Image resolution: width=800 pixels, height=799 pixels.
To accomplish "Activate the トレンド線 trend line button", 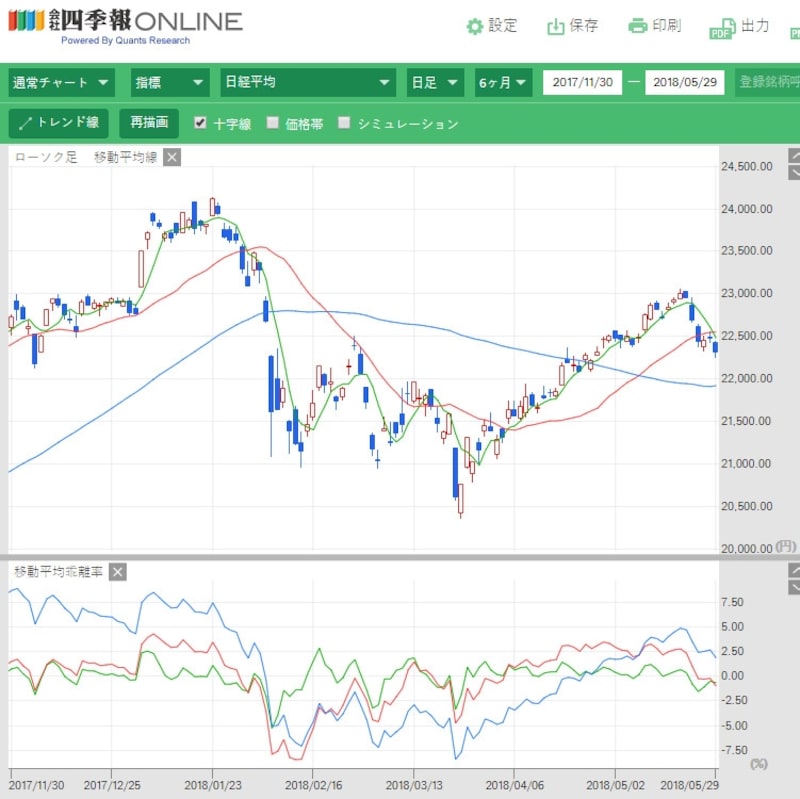I will coord(58,123).
